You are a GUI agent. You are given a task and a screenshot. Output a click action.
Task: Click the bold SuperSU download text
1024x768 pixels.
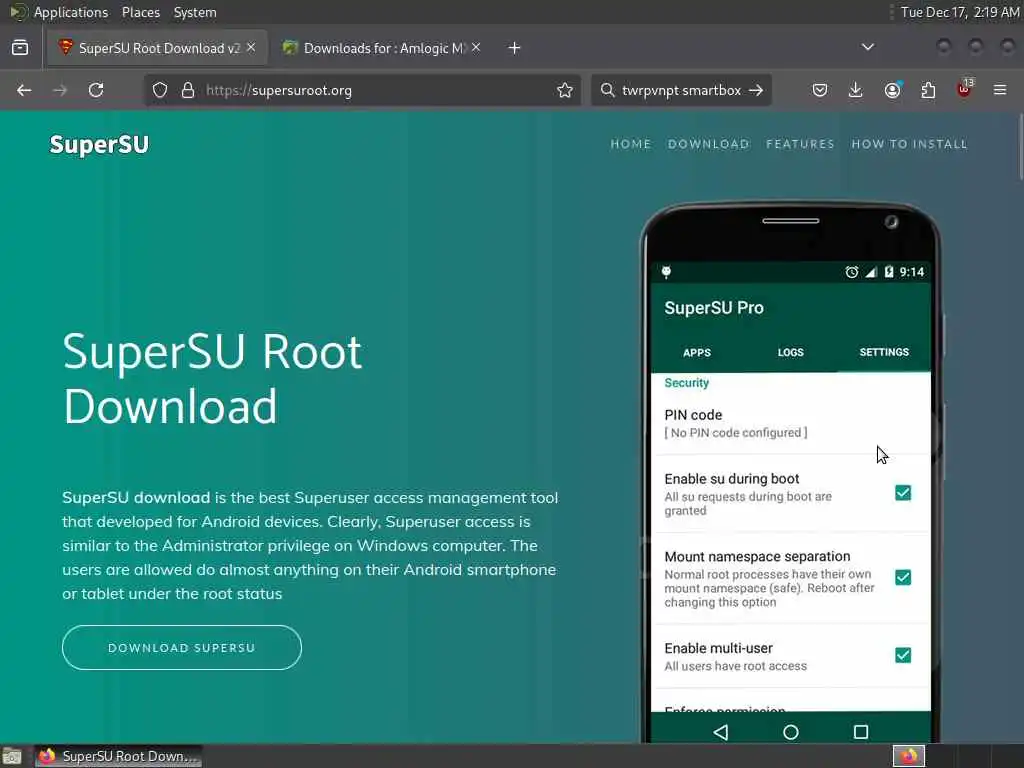click(136, 498)
